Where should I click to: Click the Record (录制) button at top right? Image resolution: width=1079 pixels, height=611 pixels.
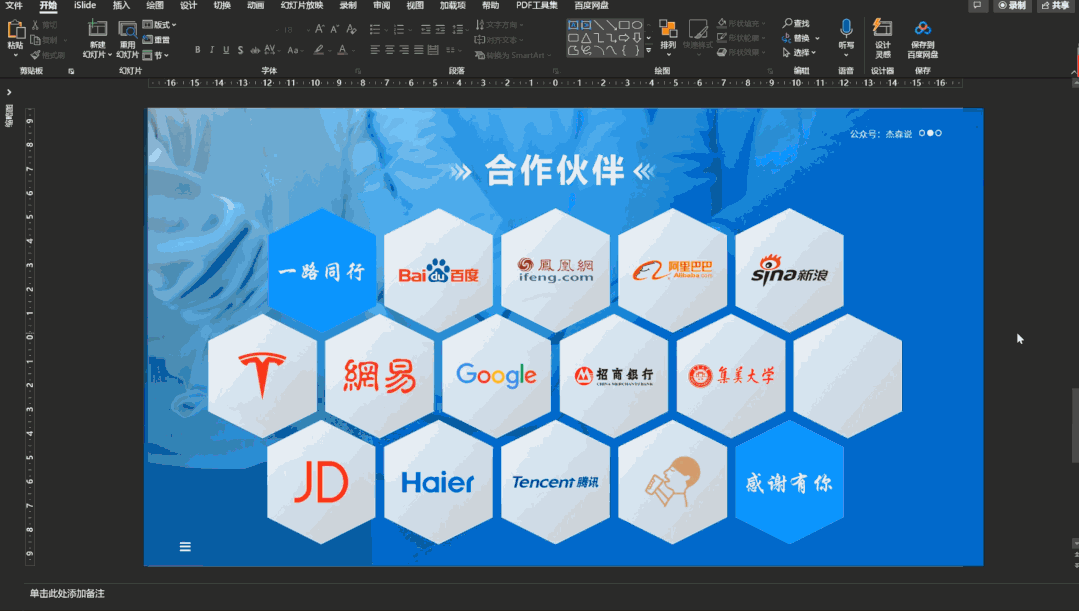click(x=1012, y=6)
